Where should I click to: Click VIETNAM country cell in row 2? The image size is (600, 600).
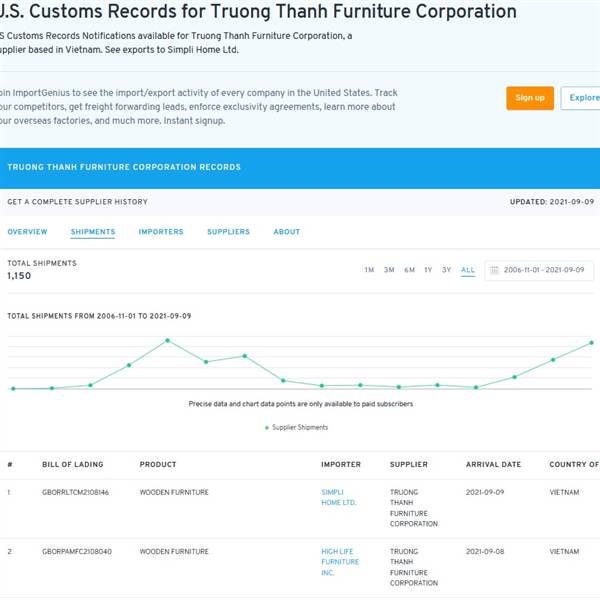point(564,551)
